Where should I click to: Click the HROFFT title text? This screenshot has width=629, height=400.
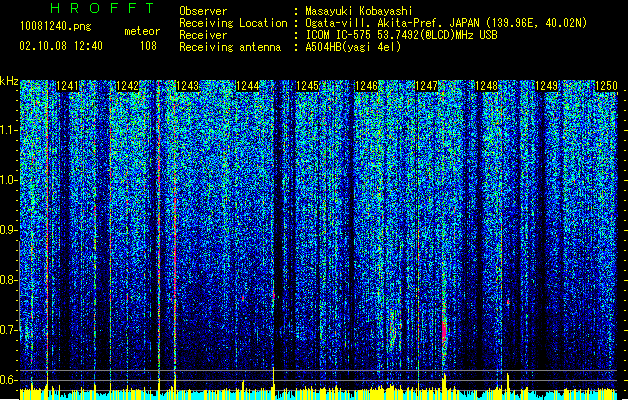[x=103, y=8]
